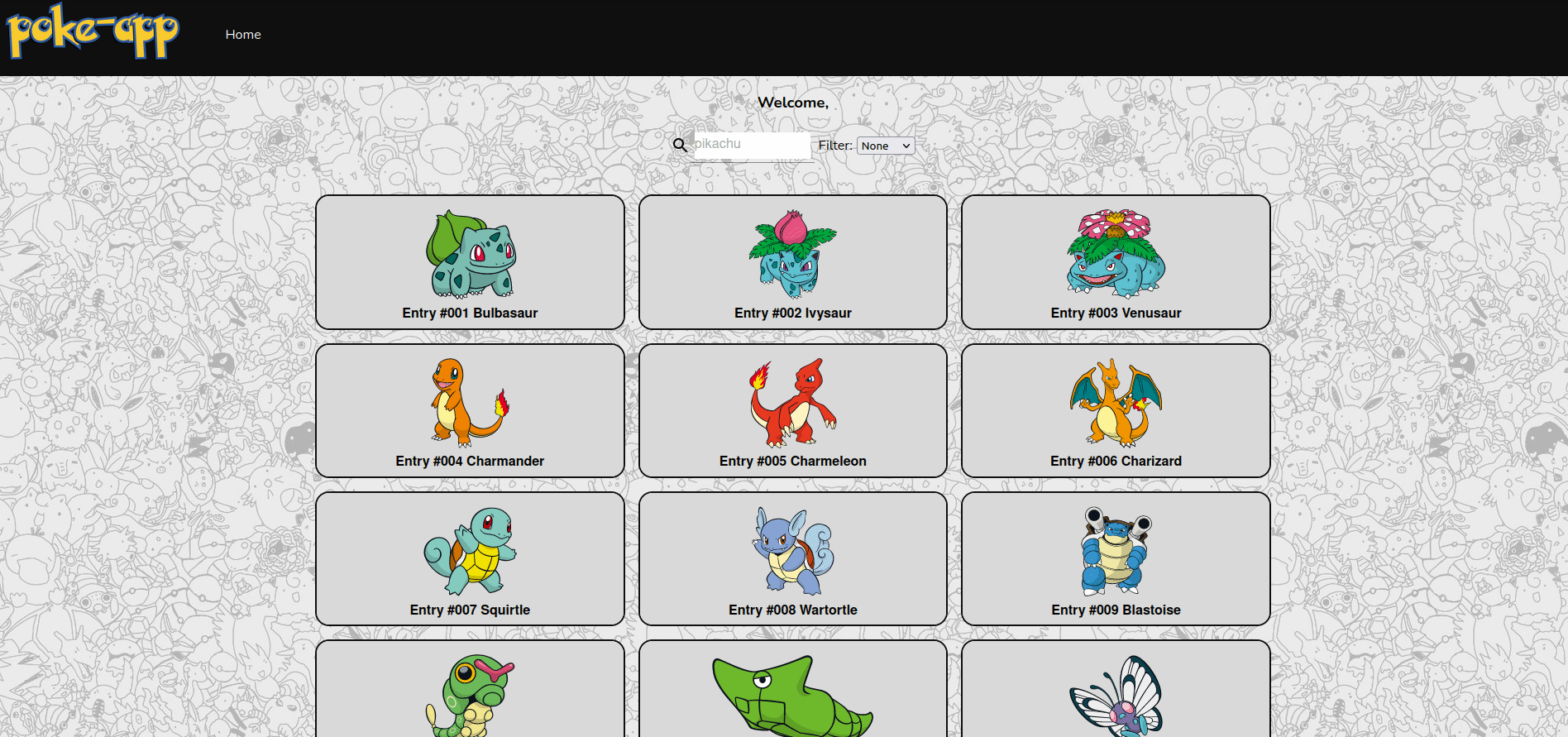
Task: Select the 'Entry #007 Squirtle' label
Action: point(470,610)
